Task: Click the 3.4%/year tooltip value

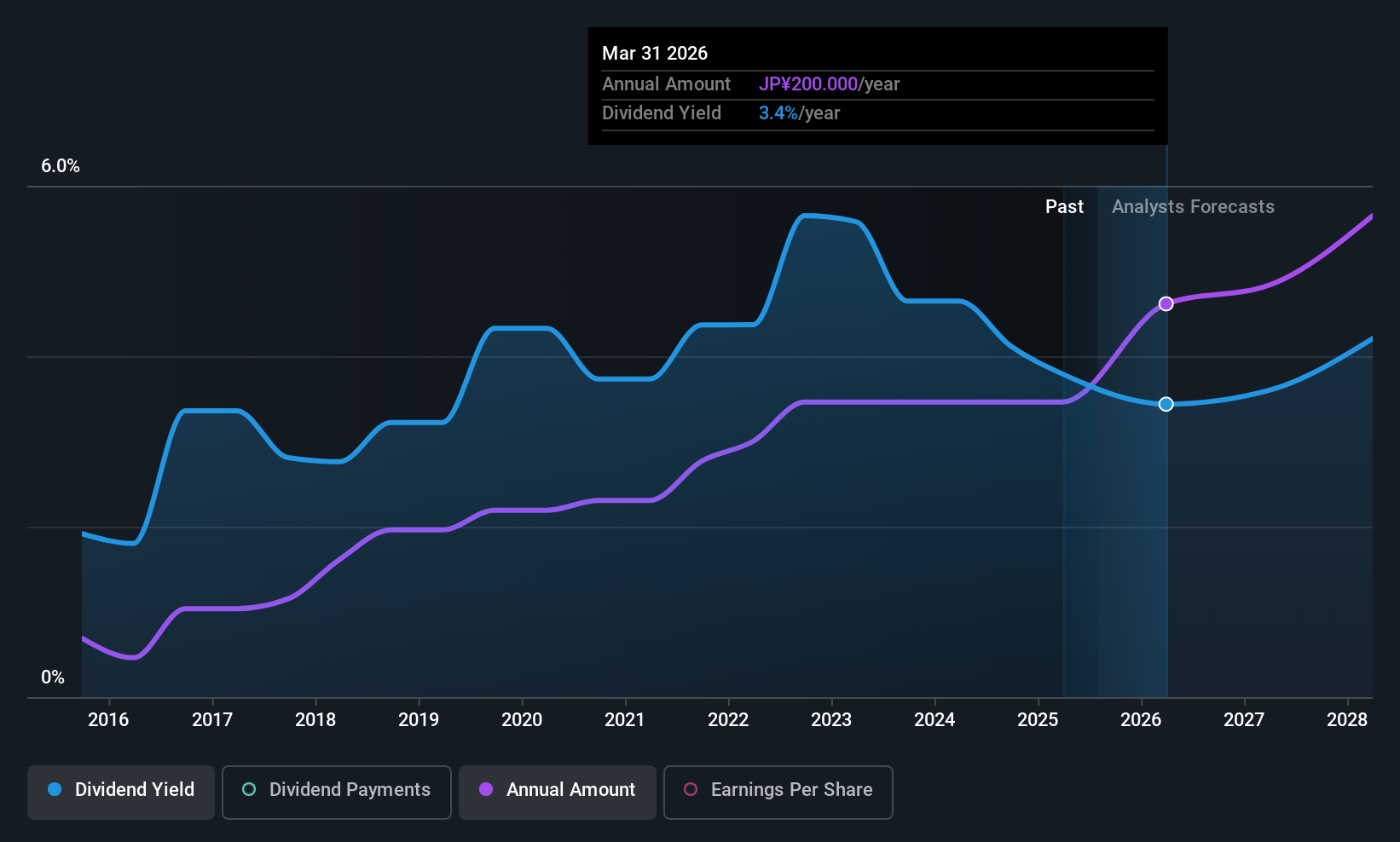Action: click(x=800, y=113)
